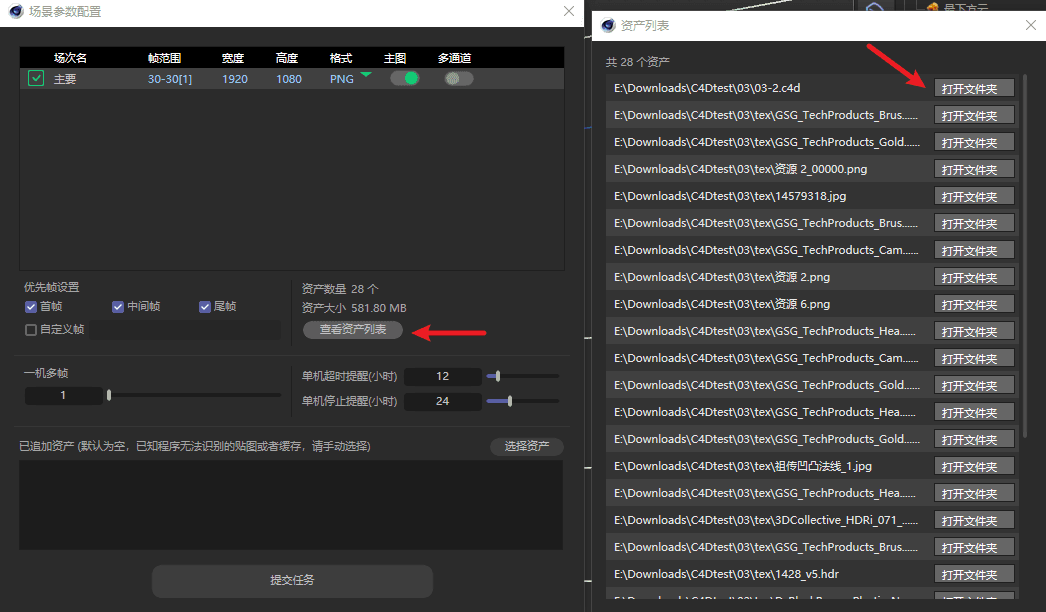Image resolution: width=1046 pixels, height=612 pixels.
Task: Open folder for 14579318.jpg asset
Action: coord(974,197)
